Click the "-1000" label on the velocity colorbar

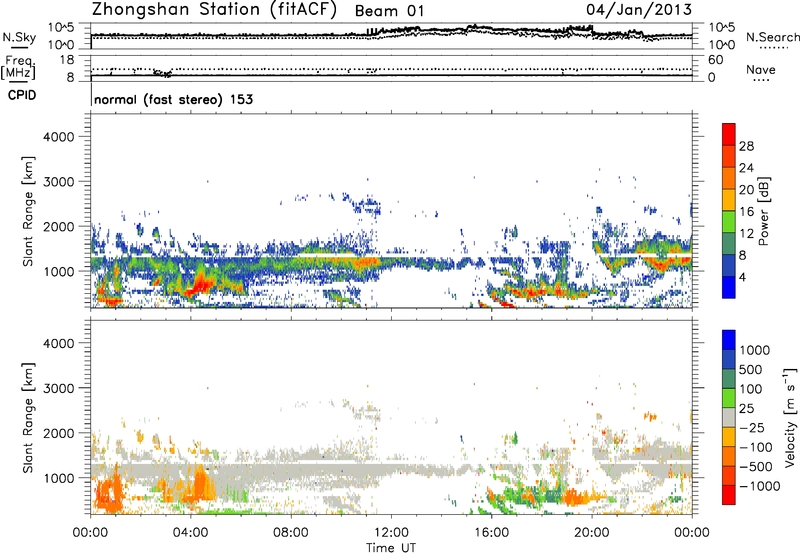tap(759, 486)
